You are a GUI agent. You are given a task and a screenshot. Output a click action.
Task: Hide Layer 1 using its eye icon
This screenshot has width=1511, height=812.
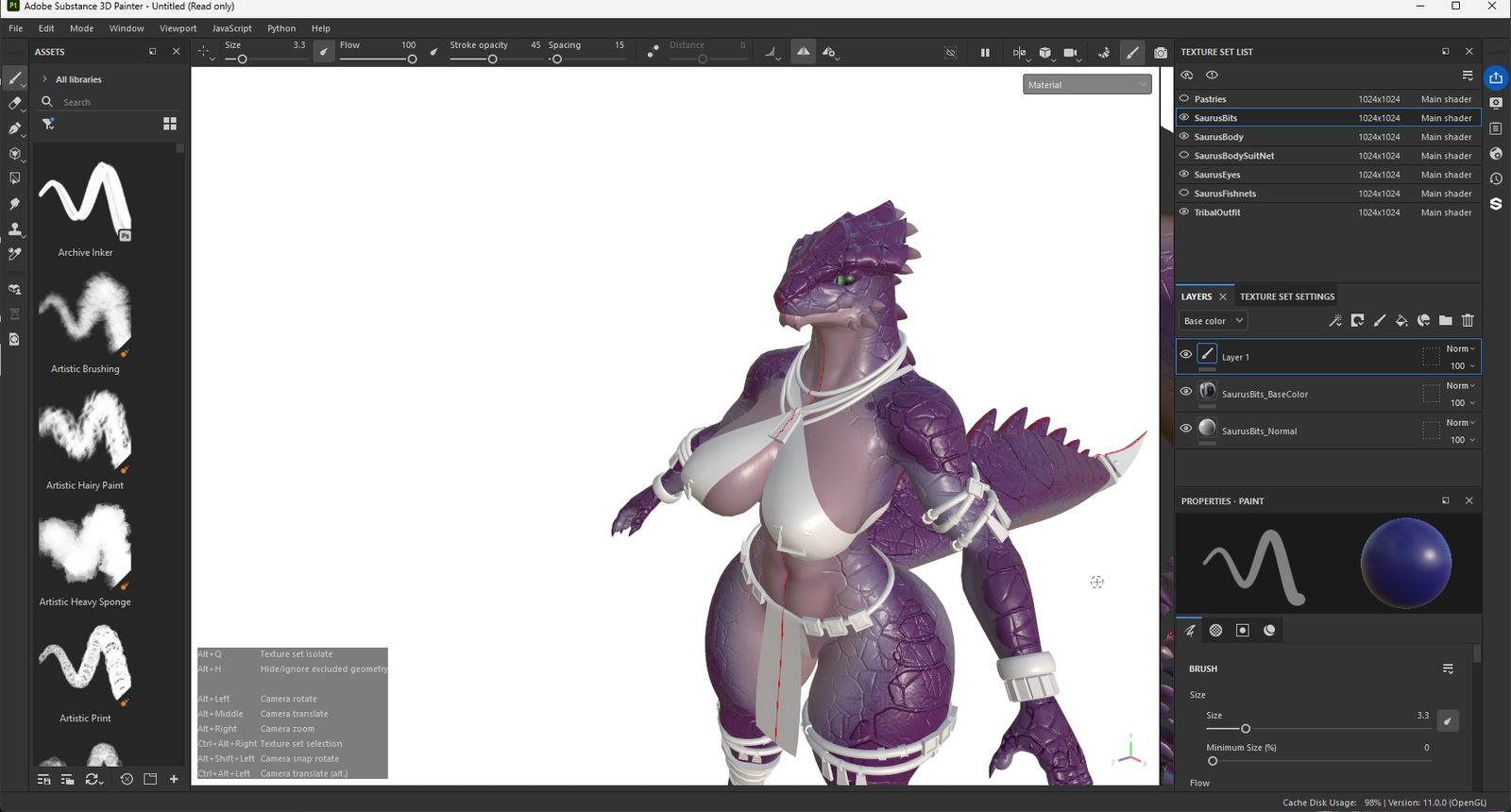click(1186, 355)
